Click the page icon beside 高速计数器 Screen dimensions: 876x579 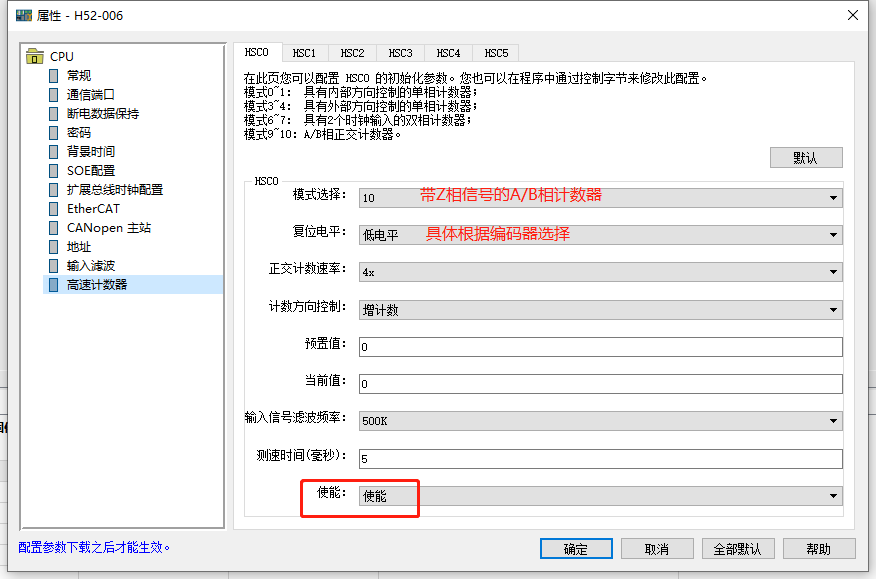pyautogui.click(x=54, y=284)
